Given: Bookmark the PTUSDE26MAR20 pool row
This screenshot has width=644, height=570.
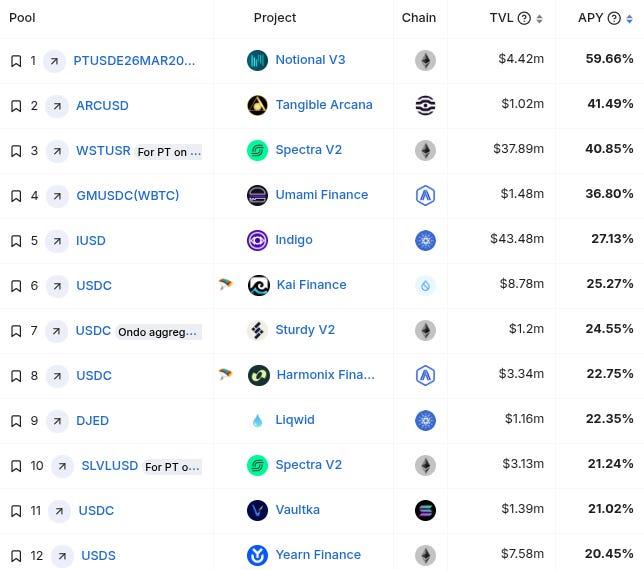Looking at the screenshot, I should tap(16, 61).
